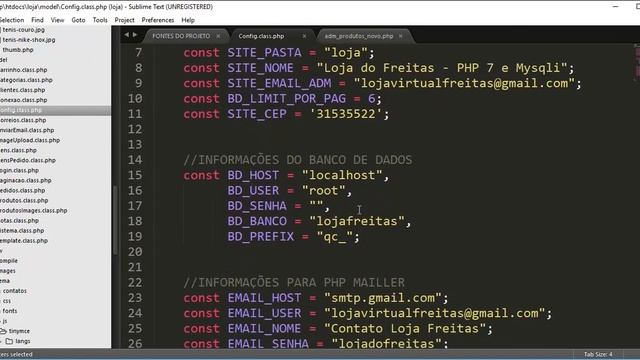This screenshot has width=640, height=360.
Task: Open the View menu
Action: pos(57,20)
